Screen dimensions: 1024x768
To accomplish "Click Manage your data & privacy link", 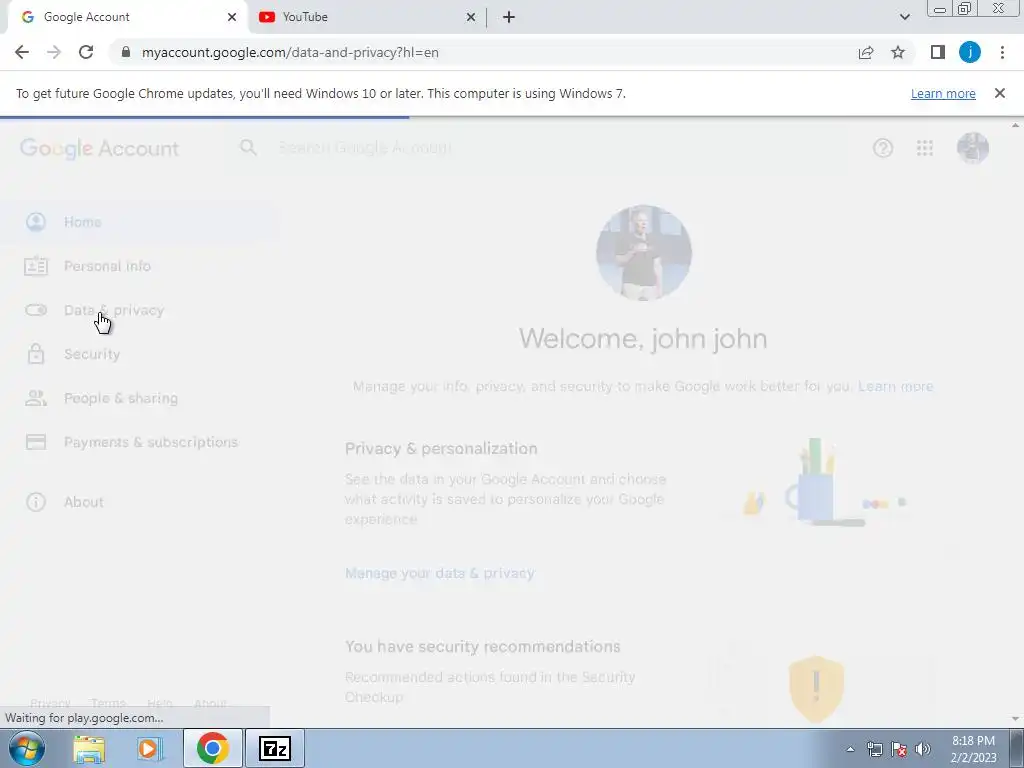I will point(440,573).
